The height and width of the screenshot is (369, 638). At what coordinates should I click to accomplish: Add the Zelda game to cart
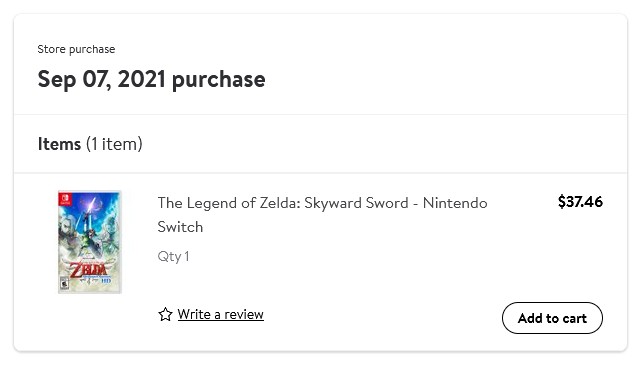click(x=552, y=318)
